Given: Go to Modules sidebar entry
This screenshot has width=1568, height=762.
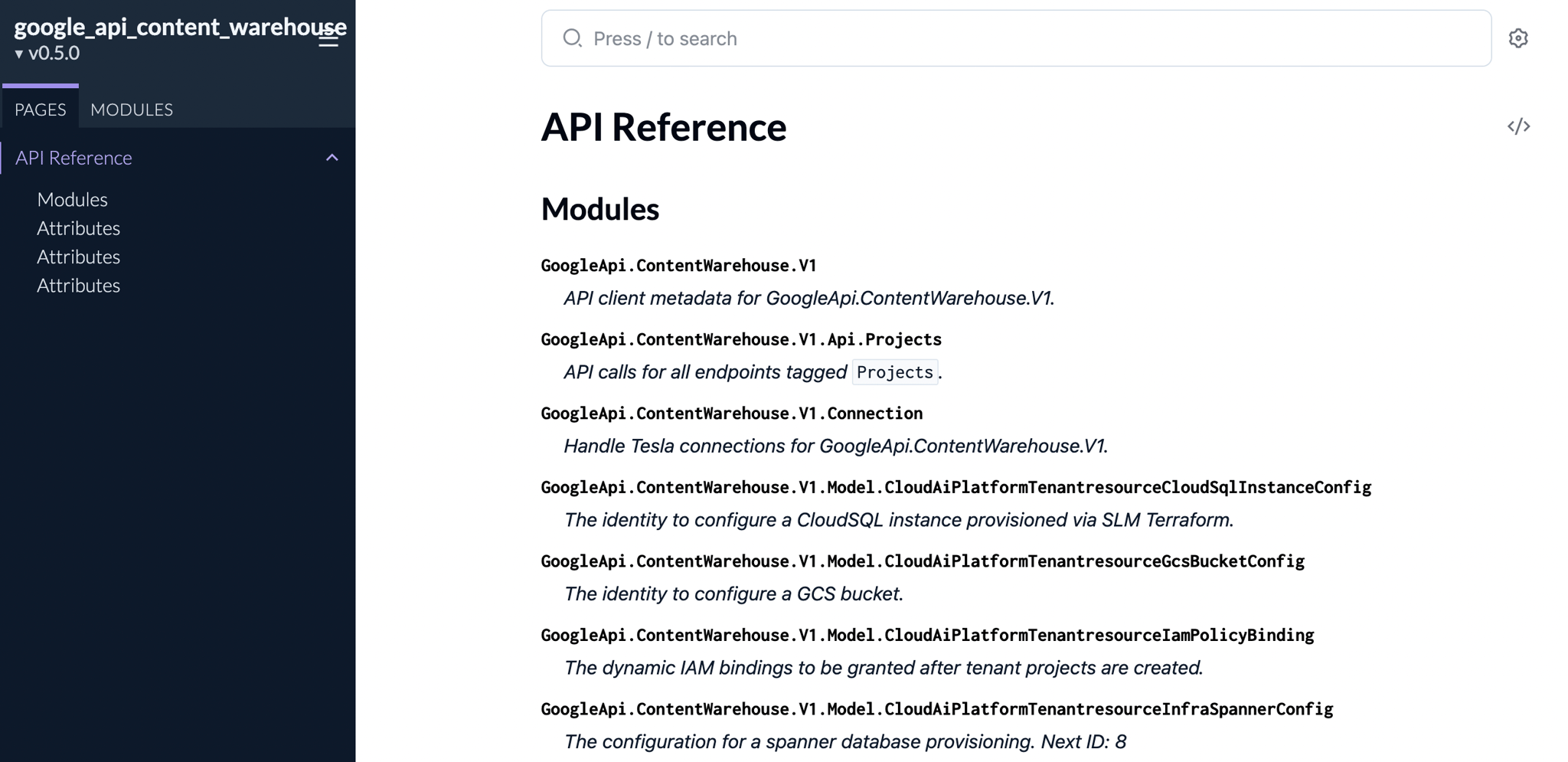Looking at the screenshot, I should coord(72,199).
